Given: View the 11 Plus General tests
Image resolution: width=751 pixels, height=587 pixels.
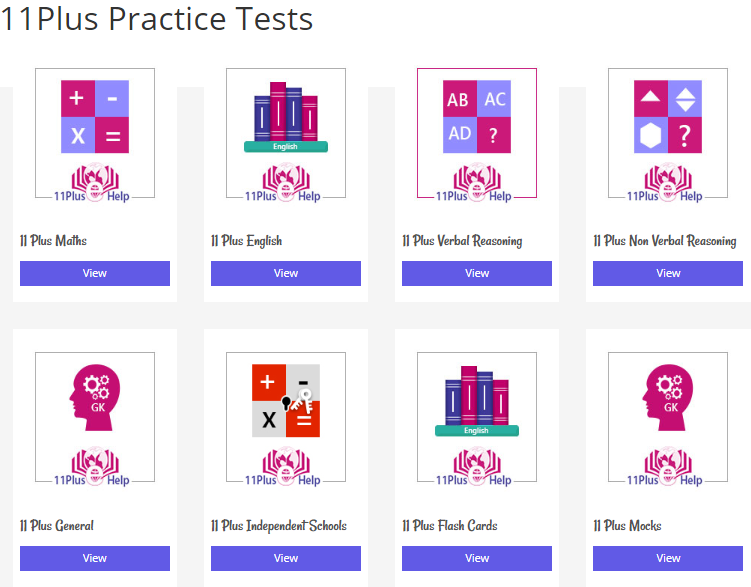Looking at the screenshot, I should 95,558.
